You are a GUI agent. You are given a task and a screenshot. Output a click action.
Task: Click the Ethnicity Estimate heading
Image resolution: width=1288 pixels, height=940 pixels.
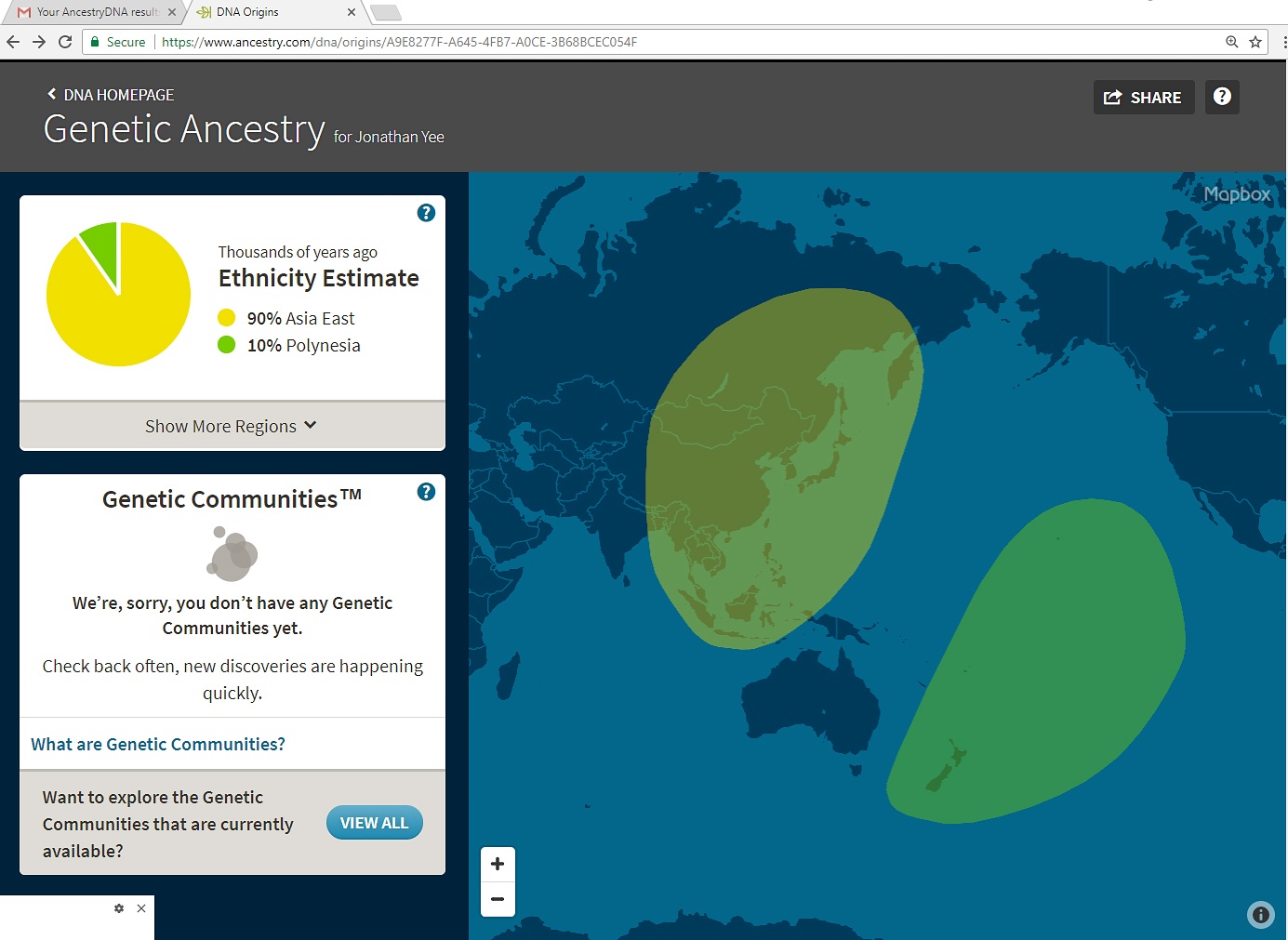pyautogui.click(x=319, y=278)
